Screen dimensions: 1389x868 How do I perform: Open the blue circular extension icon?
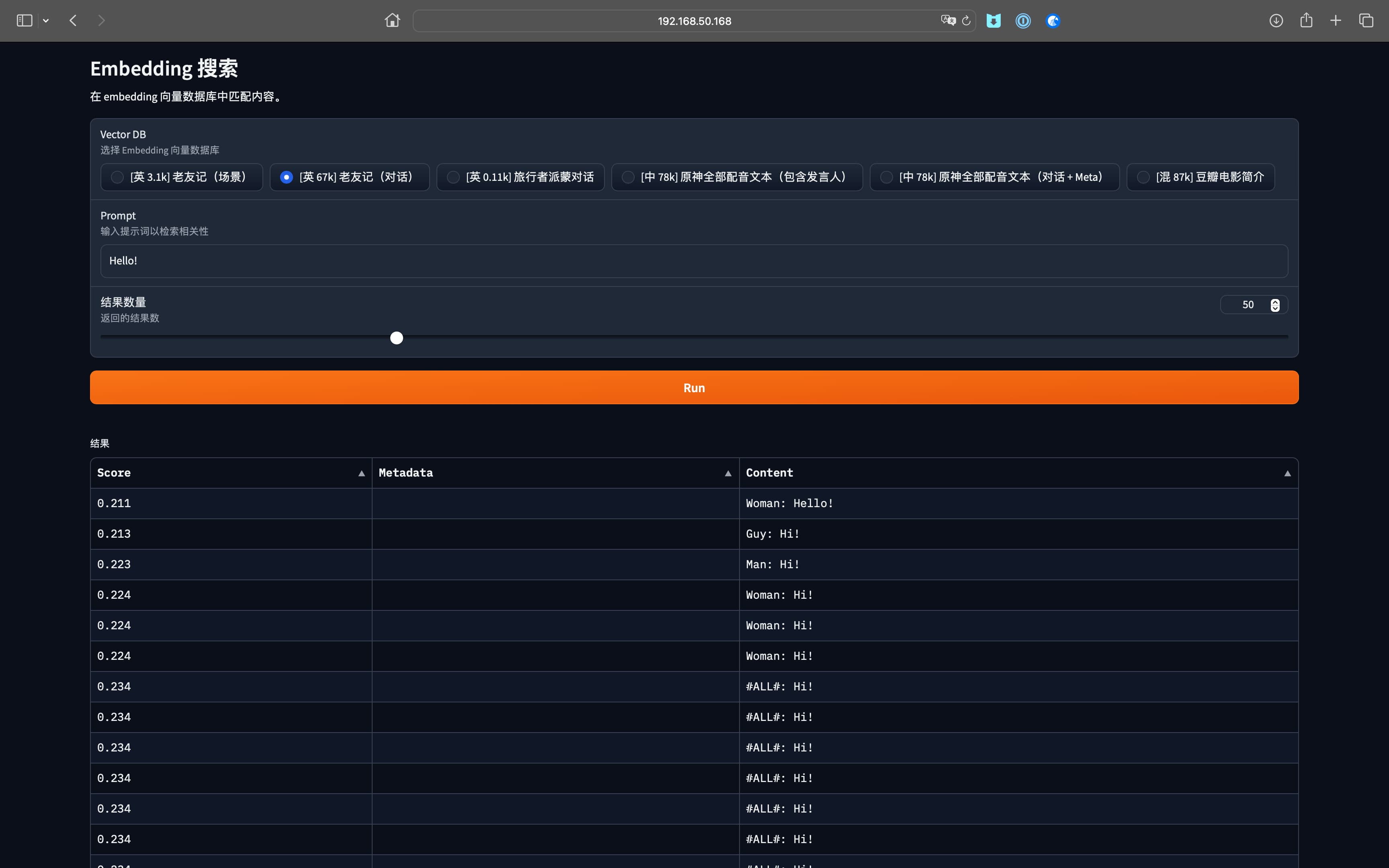(1053, 20)
